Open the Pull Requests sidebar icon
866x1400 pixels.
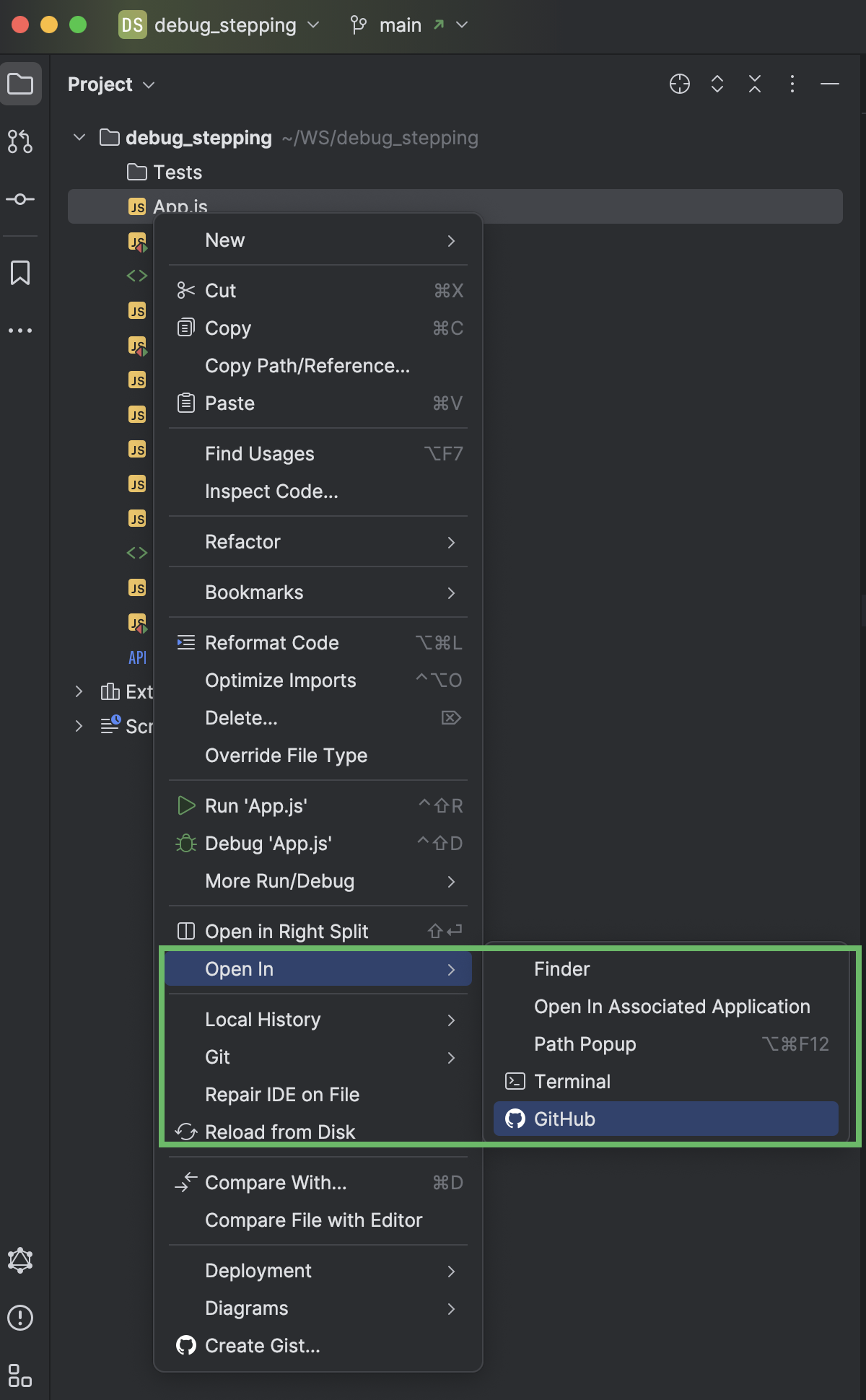(x=20, y=141)
